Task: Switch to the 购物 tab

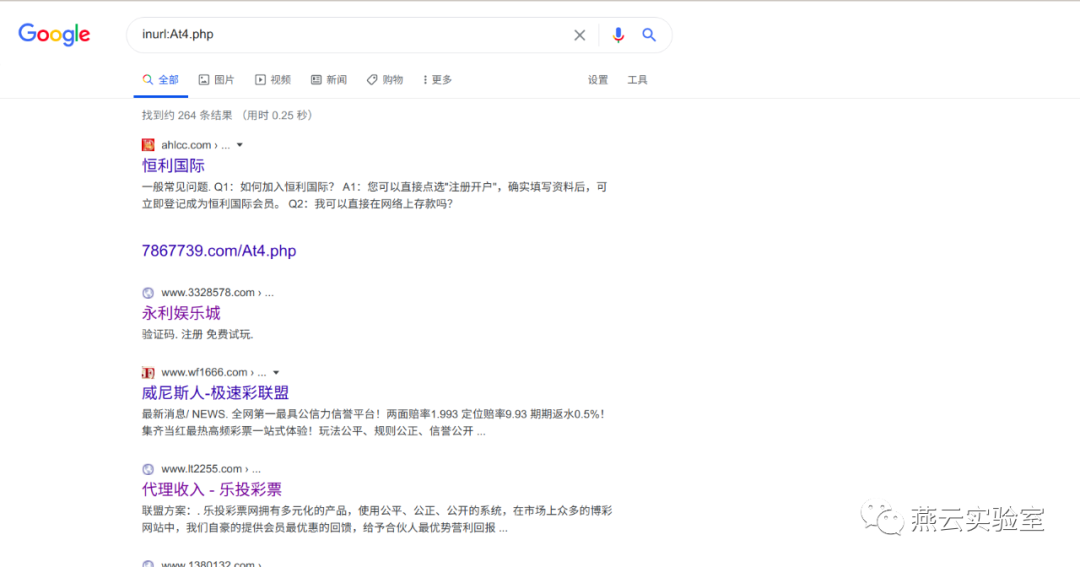Action: tap(384, 80)
